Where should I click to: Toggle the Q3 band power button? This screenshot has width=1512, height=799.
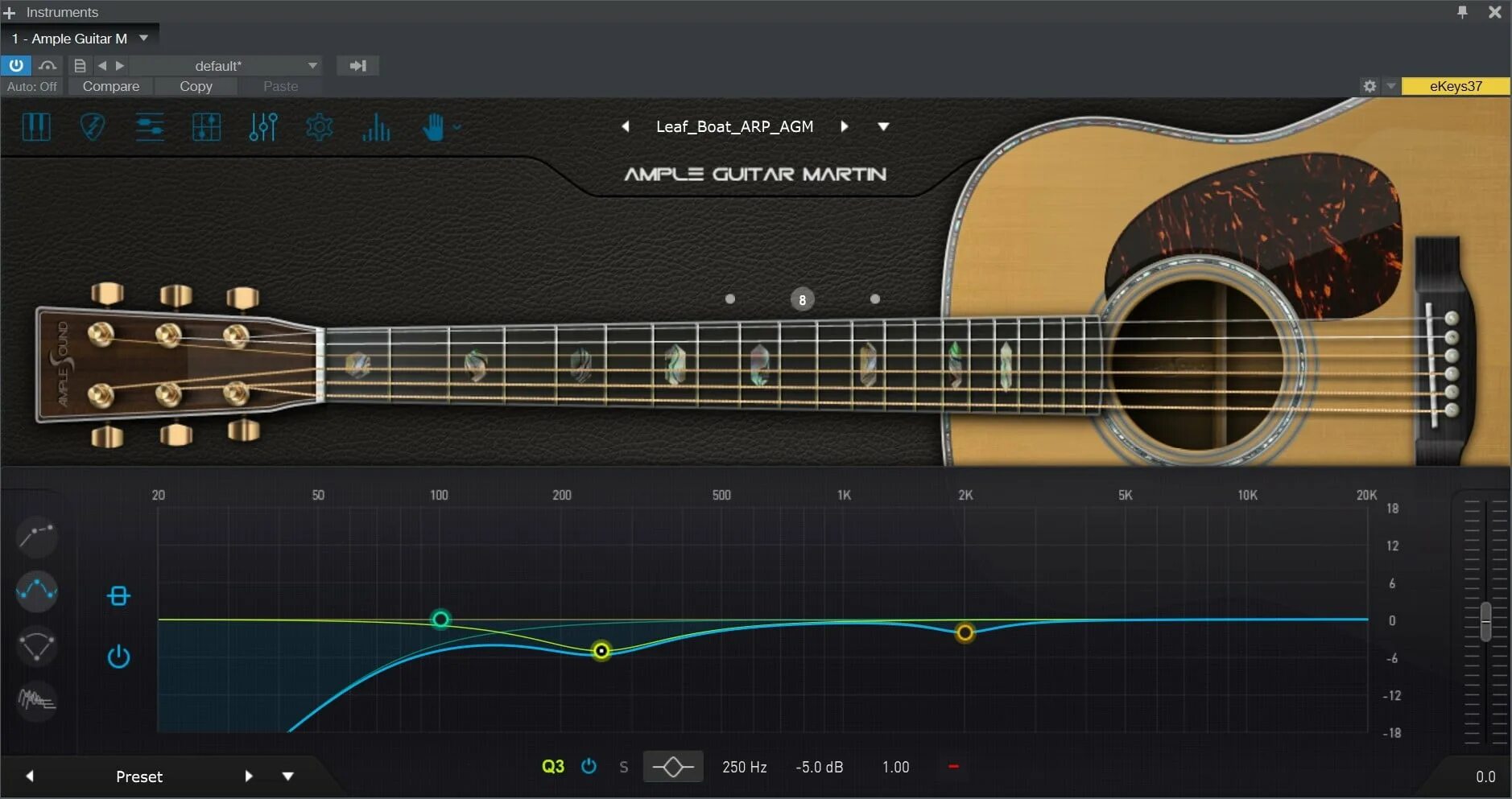pos(589,766)
